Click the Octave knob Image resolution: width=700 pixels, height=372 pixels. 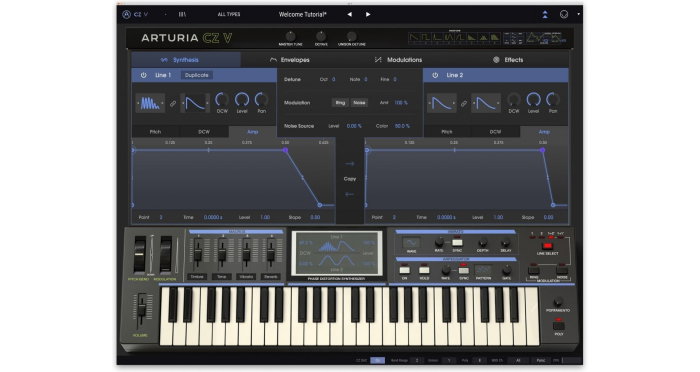coord(321,36)
